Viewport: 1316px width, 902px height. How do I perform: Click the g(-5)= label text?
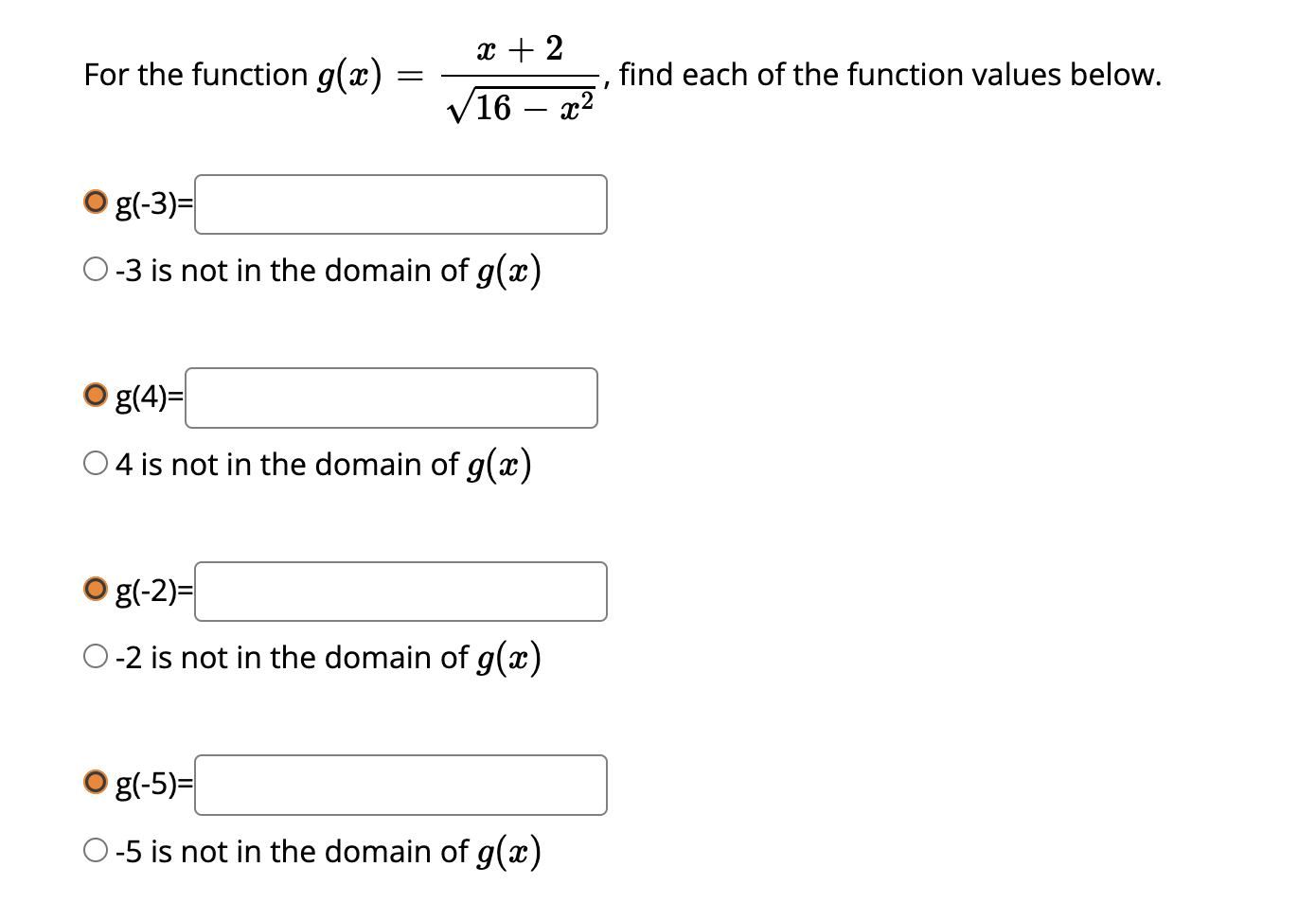click(x=151, y=785)
